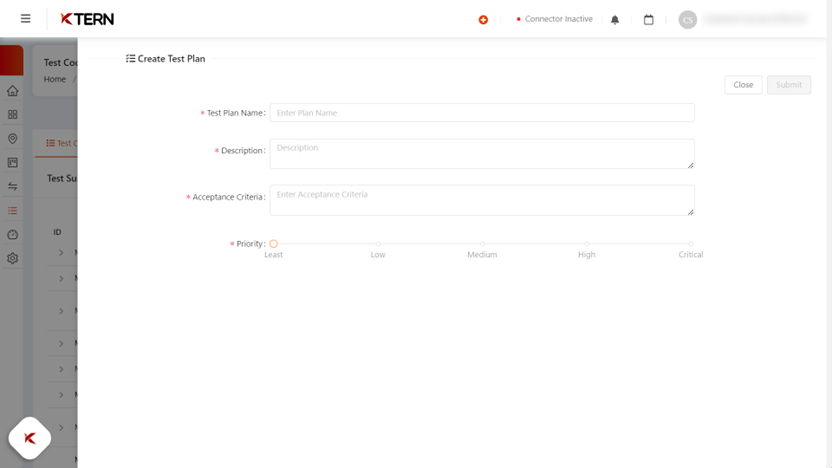
Task: Submit the test plan form
Action: pyautogui.click(x=789, y=85)
